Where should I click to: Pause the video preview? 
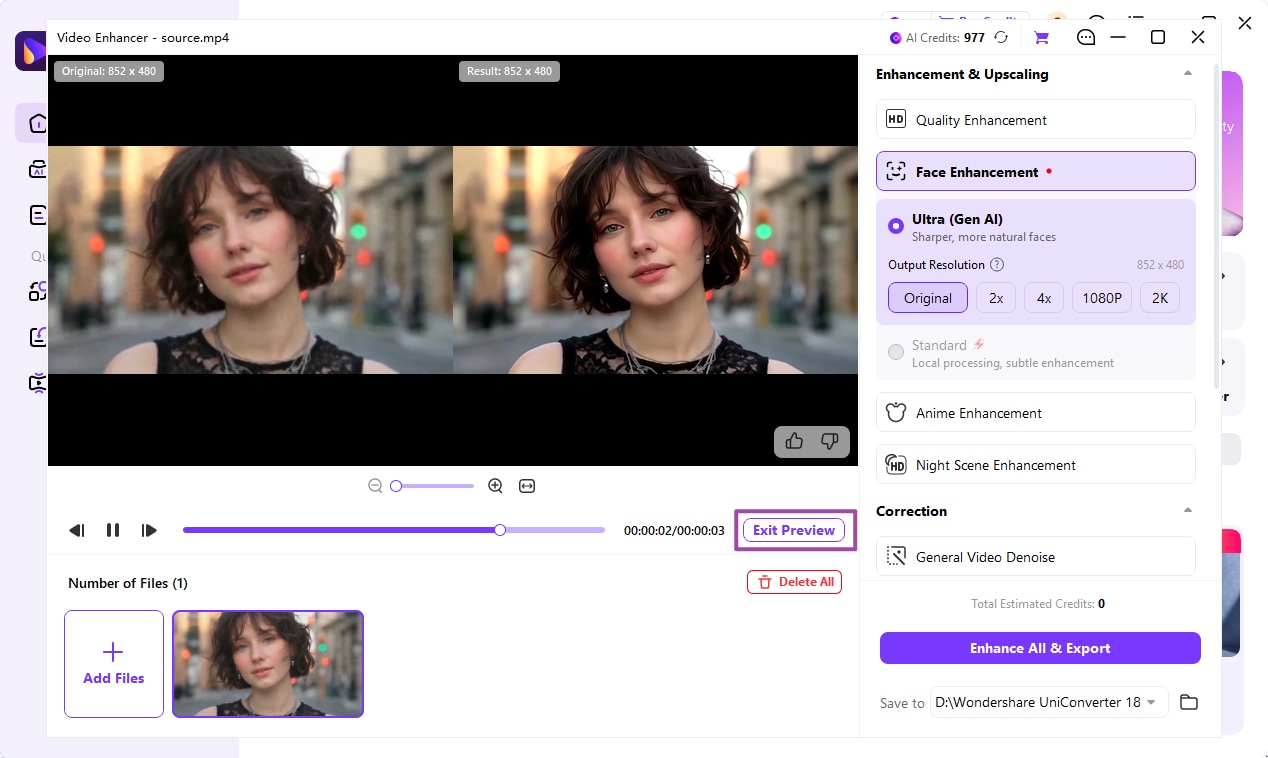pyautogui.click(x=113, y=530)
